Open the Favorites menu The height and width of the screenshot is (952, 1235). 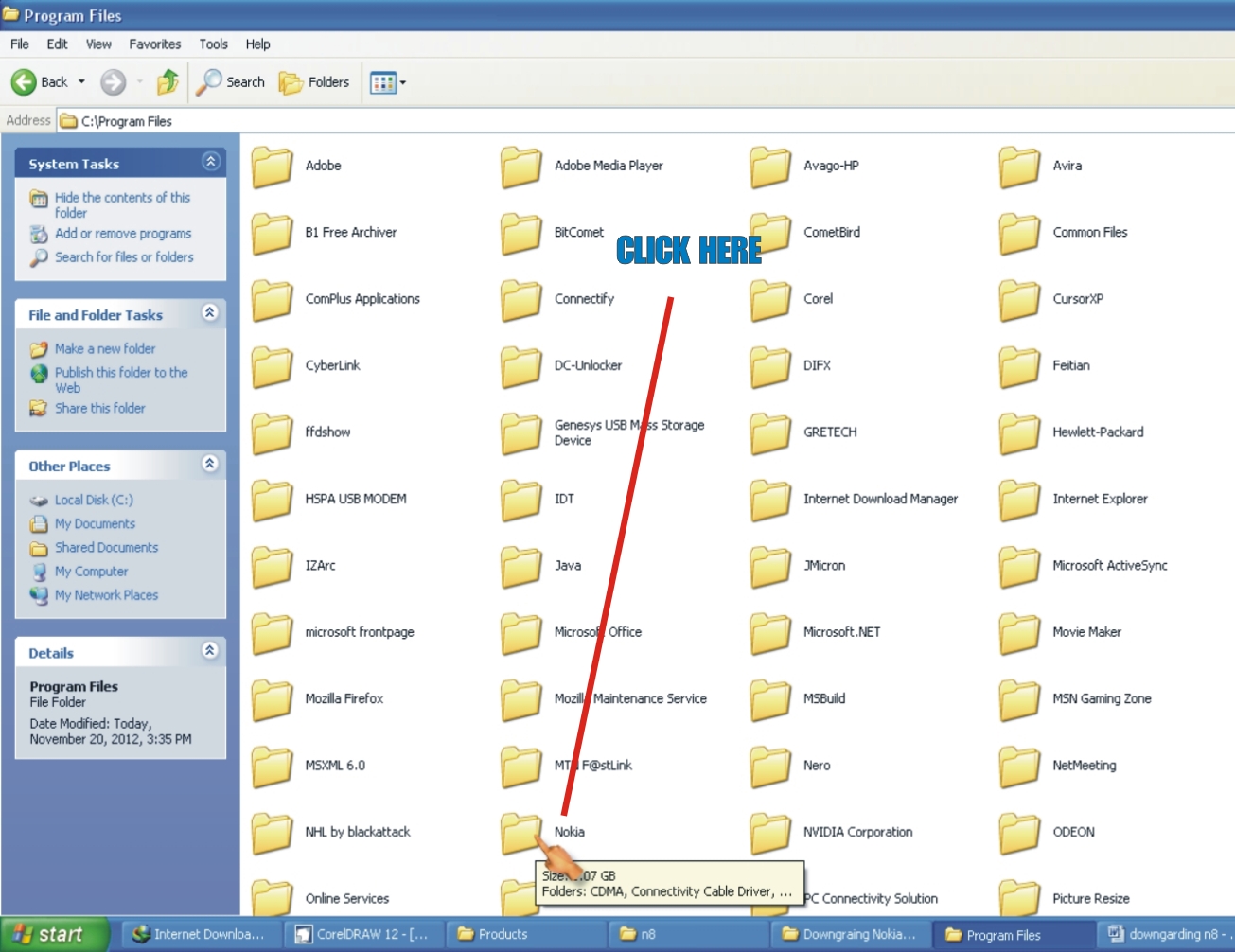(155, 44)
